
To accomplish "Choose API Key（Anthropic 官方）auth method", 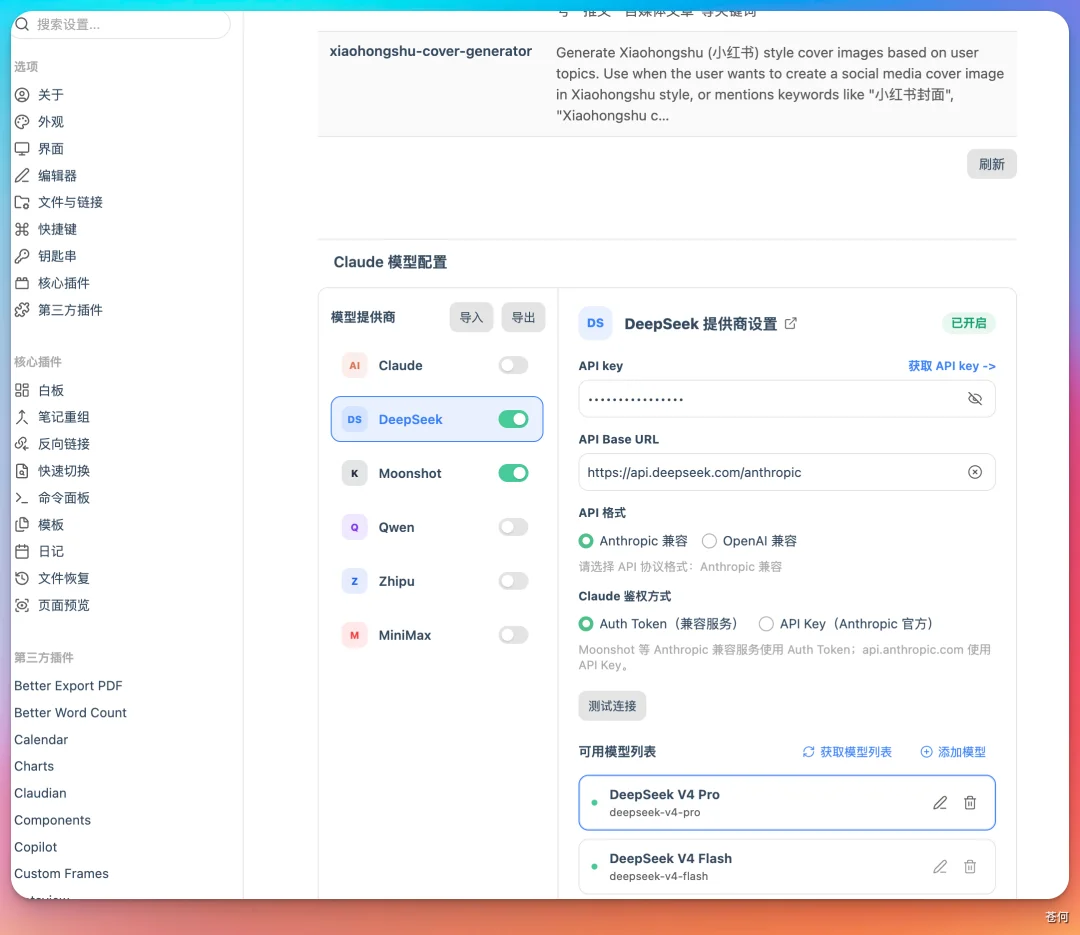I will click(x=766, y=624).
